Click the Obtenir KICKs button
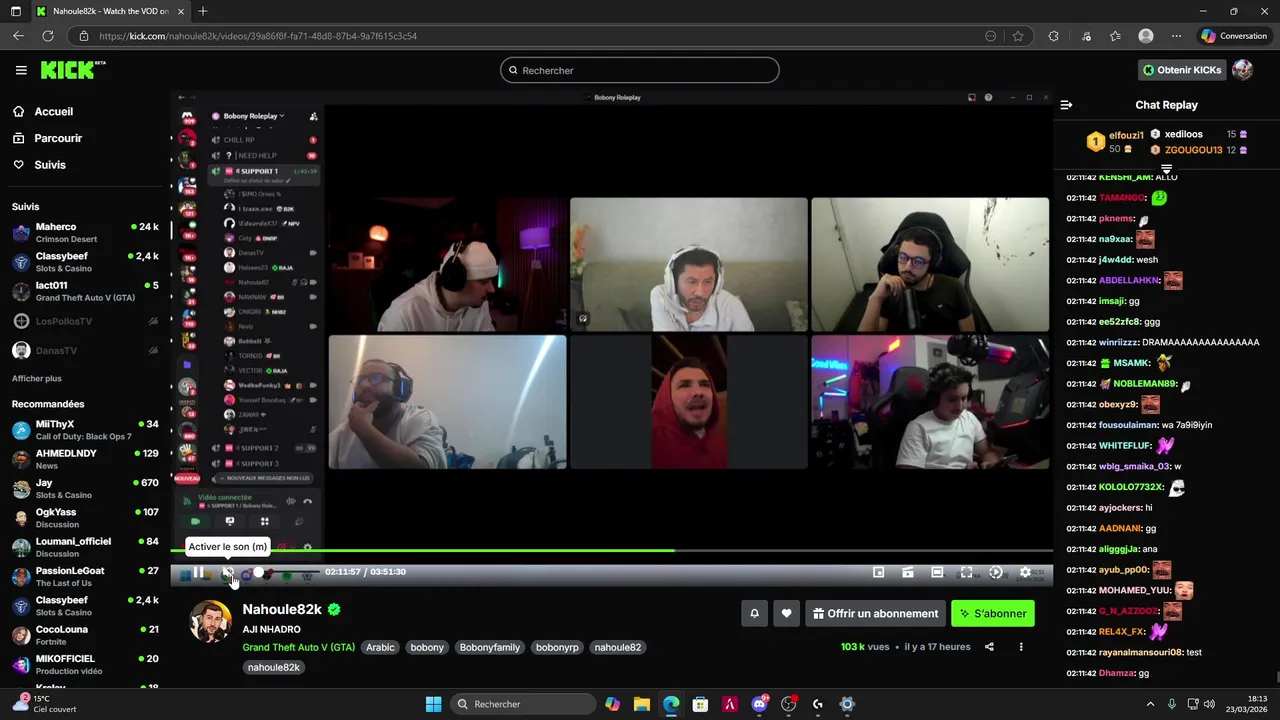The width and height of the screenshot is (1280, 720). [x=1182, y=70]
